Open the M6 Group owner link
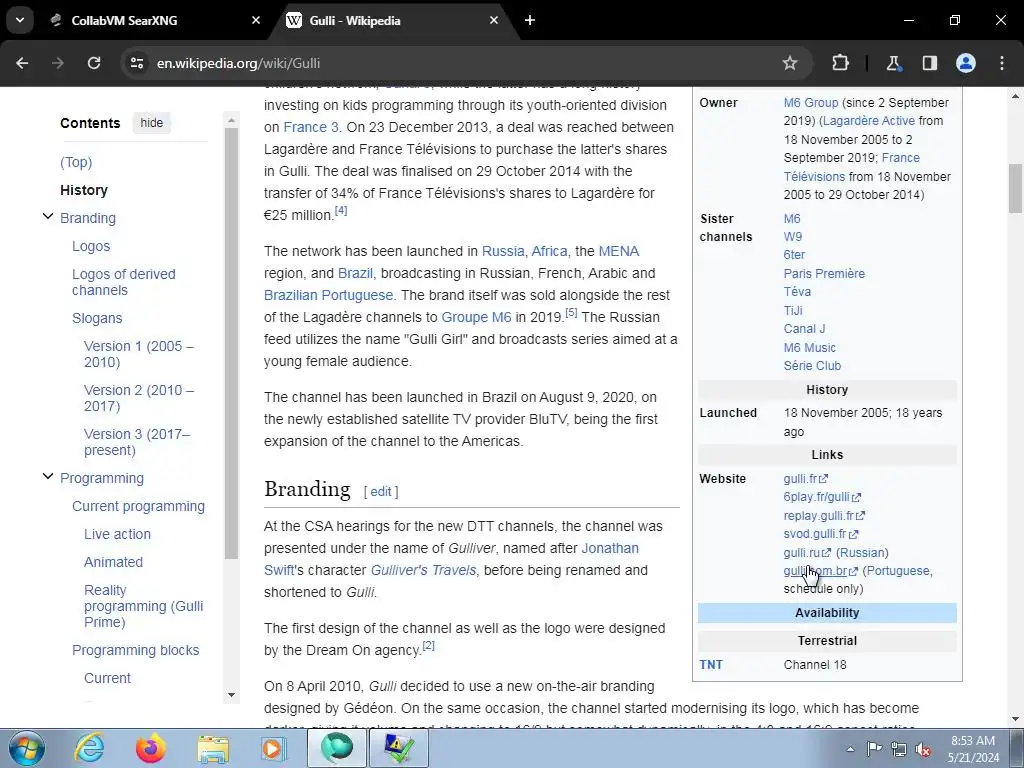This screenshot has height=768, width=1024. (810, 103)
